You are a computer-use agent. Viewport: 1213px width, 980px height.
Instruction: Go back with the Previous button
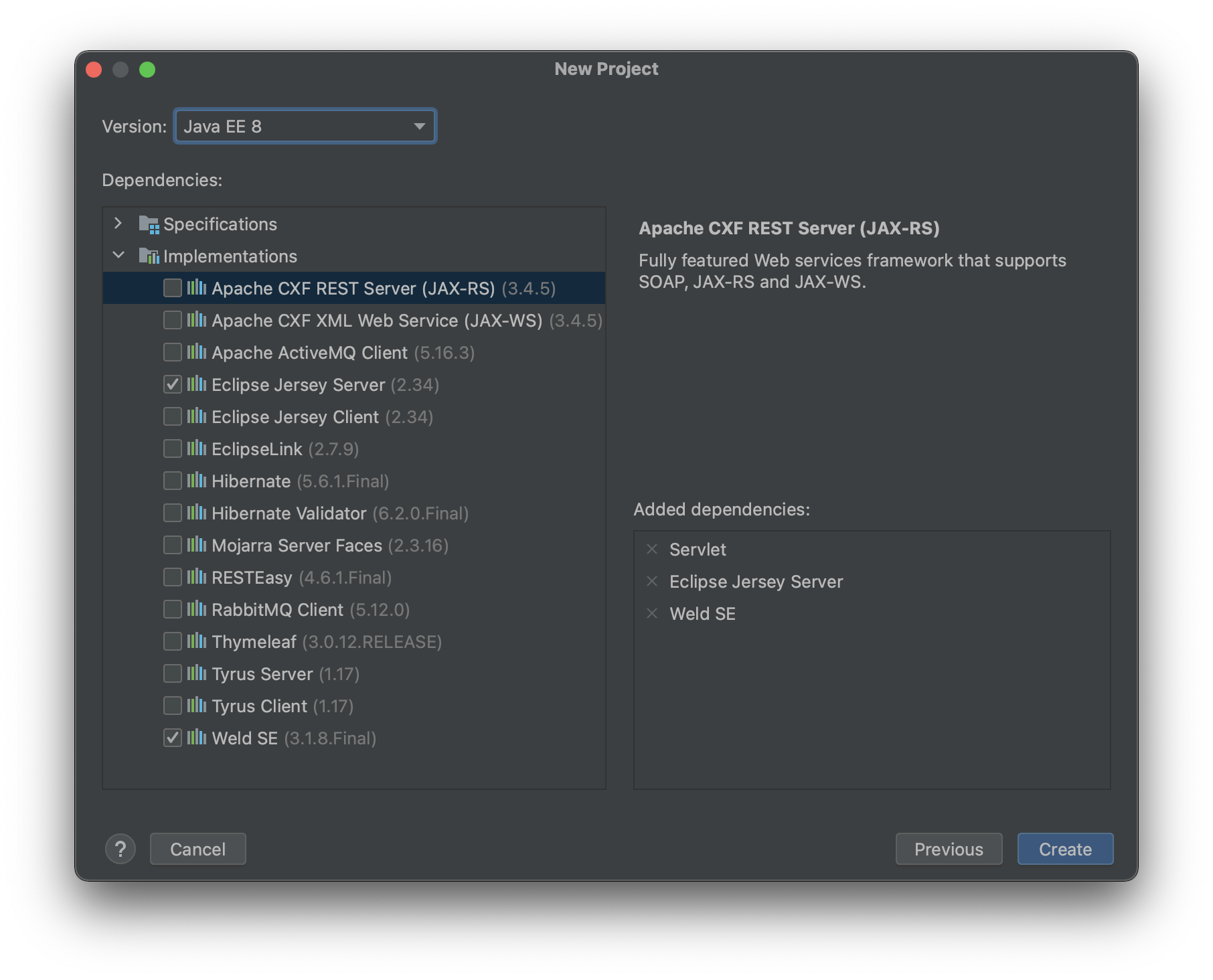pos(949,849)
